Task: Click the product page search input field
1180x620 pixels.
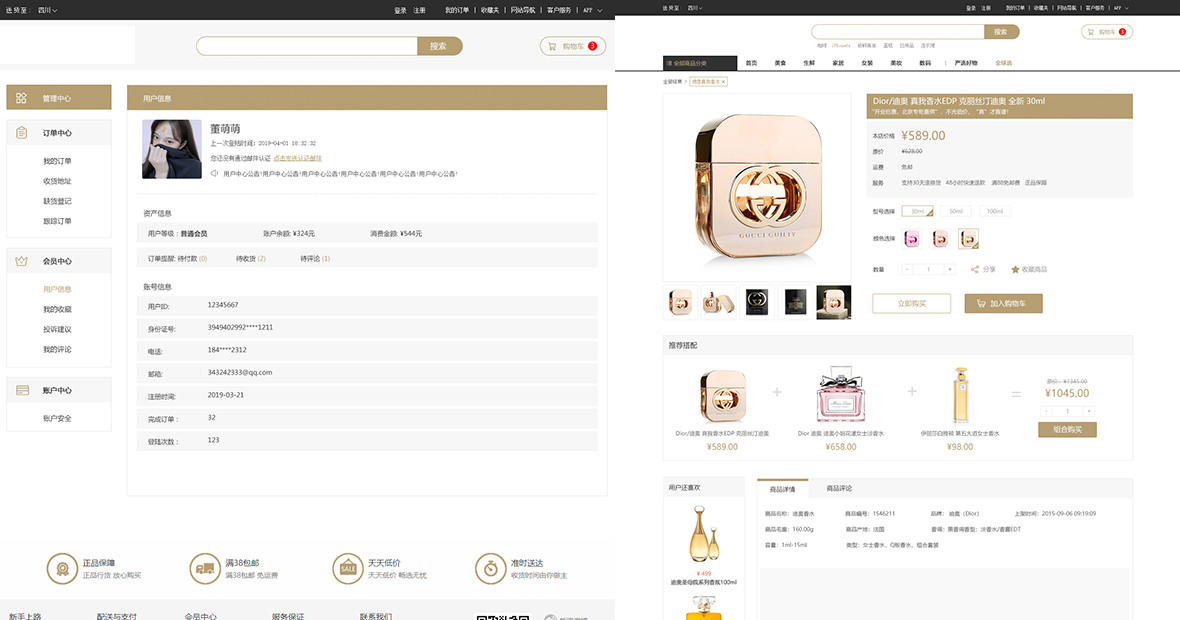Action: [899, 32]
